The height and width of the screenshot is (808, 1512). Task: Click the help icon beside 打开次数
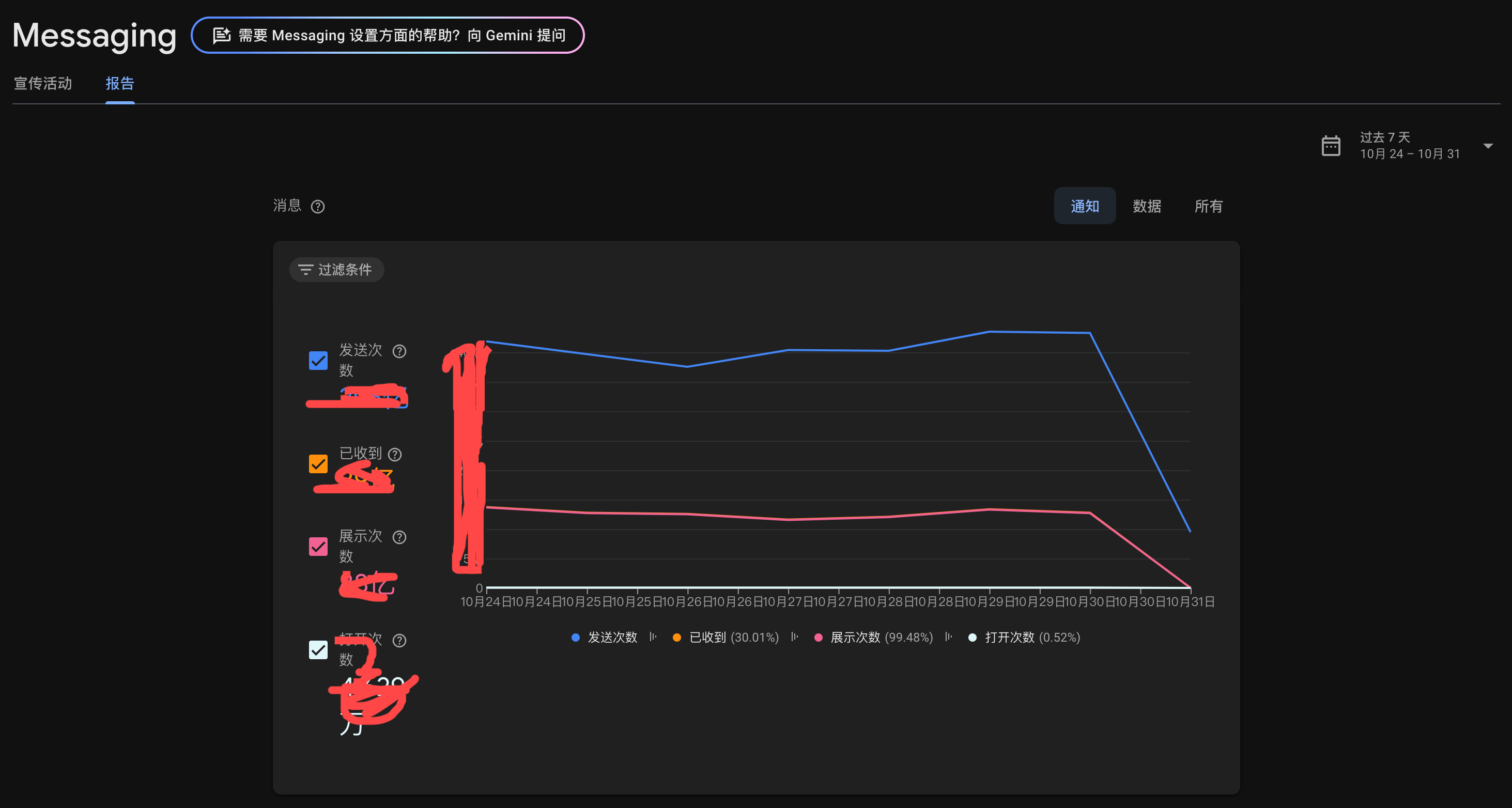[x=399, y=640]
